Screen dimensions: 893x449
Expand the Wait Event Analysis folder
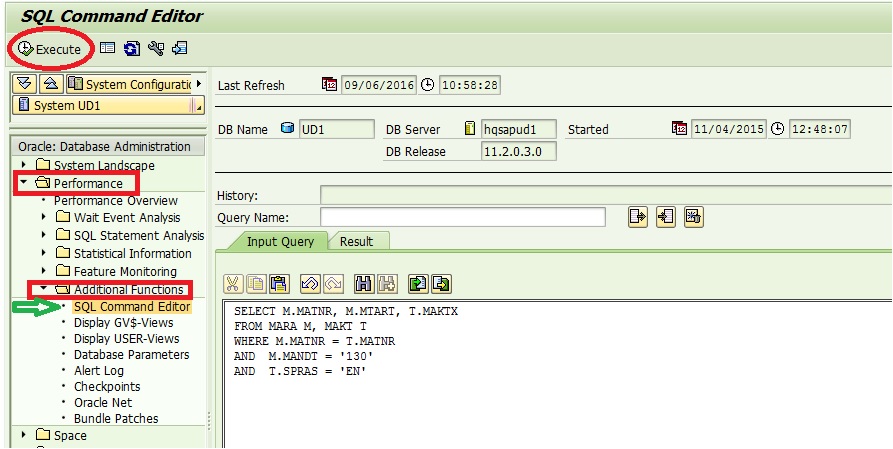[x=44, y=217]
